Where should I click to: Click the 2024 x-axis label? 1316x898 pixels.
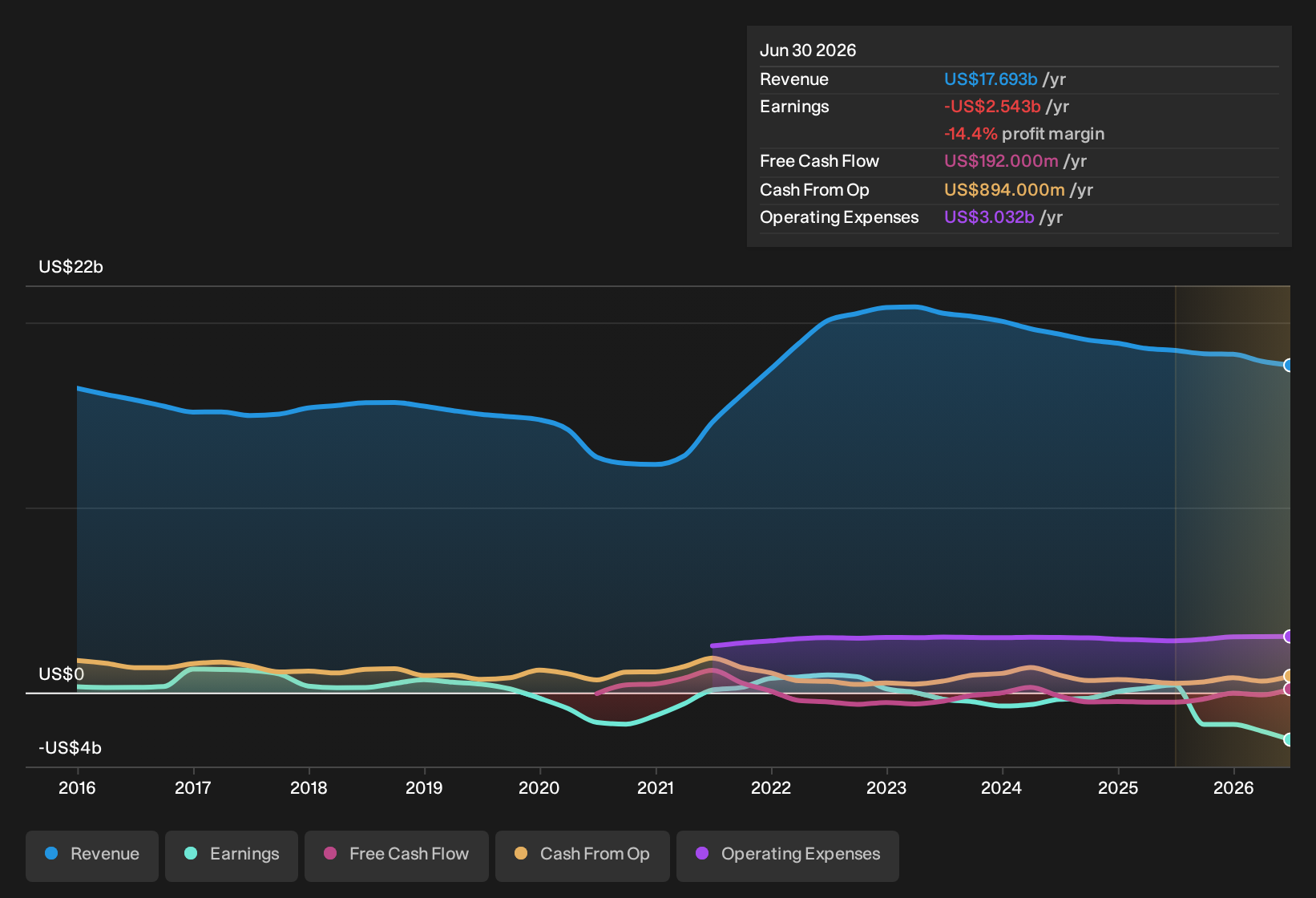[1002, 788]
